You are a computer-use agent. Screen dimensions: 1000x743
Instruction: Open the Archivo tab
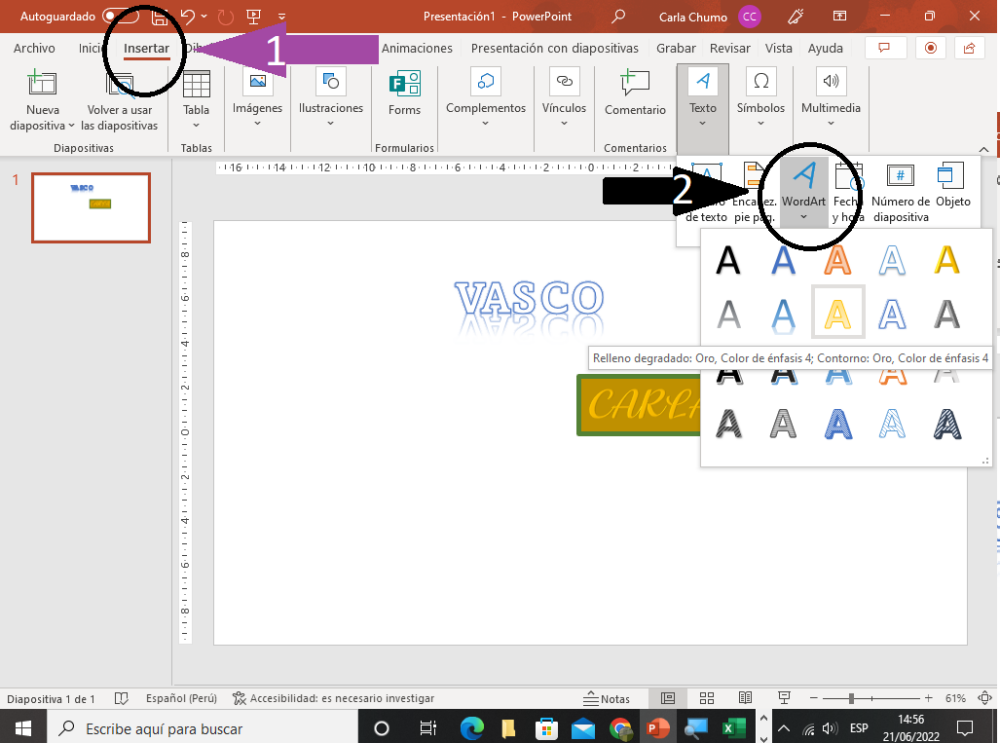click(x=34, y=48)
